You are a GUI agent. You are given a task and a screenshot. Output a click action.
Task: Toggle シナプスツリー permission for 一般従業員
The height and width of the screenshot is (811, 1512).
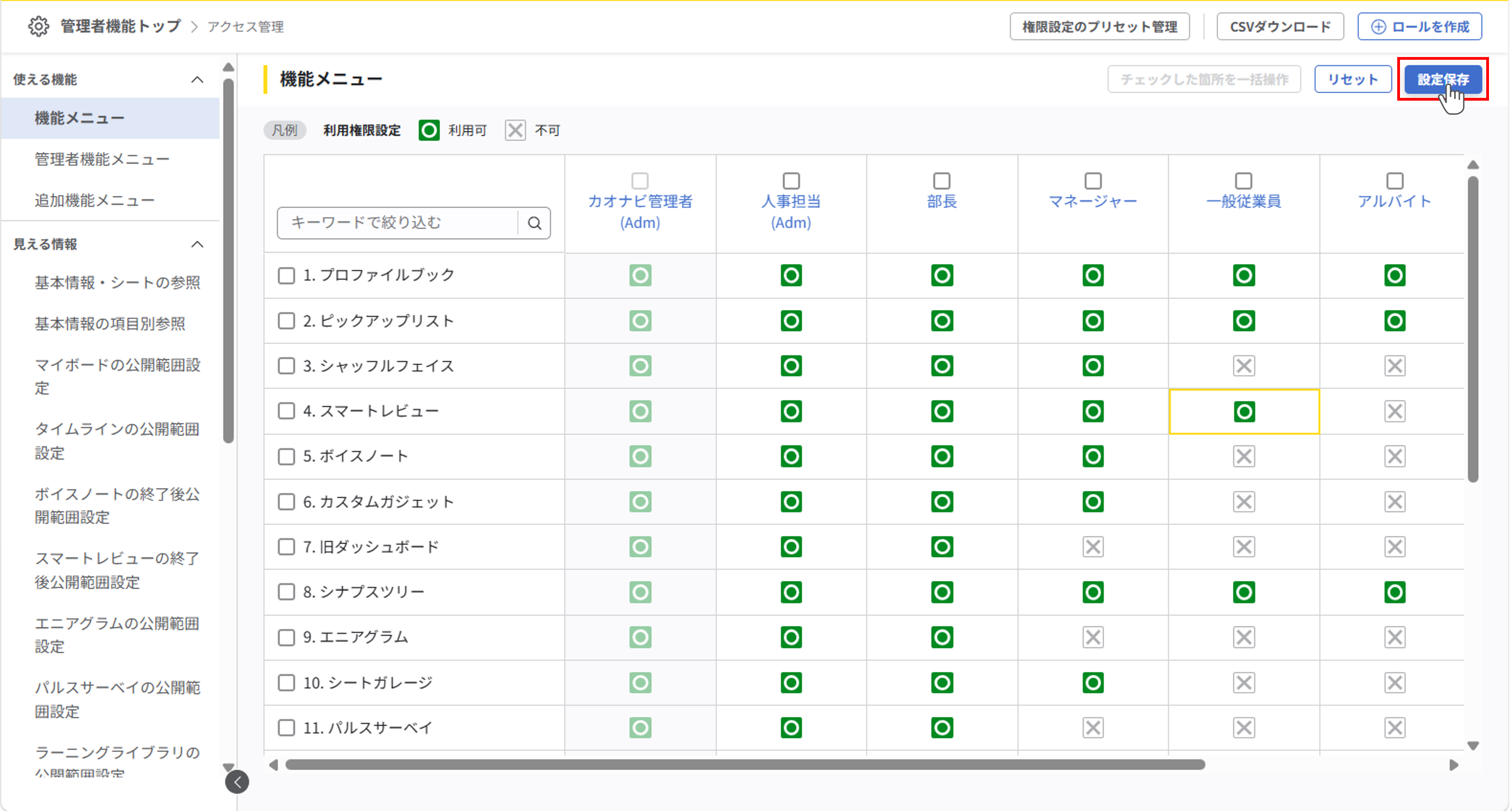pos(1244,592)
